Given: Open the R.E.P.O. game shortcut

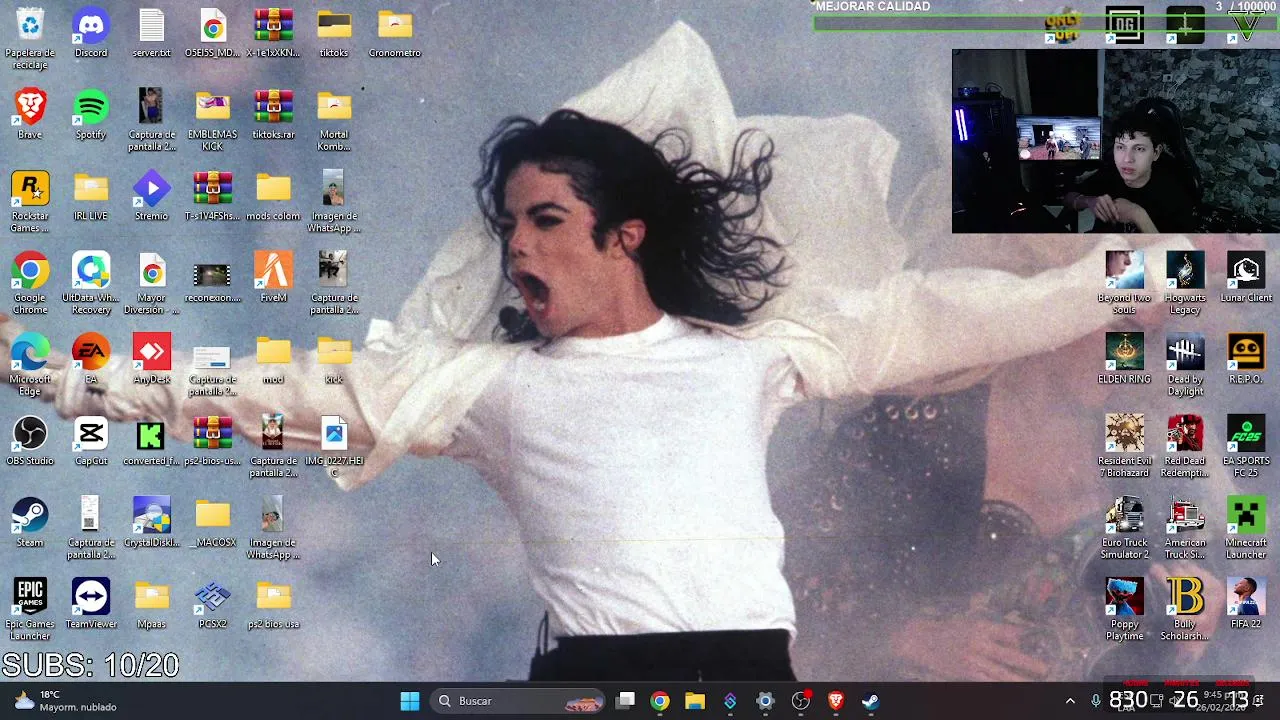Looking at the screenshot, I should click(1246, 359).
